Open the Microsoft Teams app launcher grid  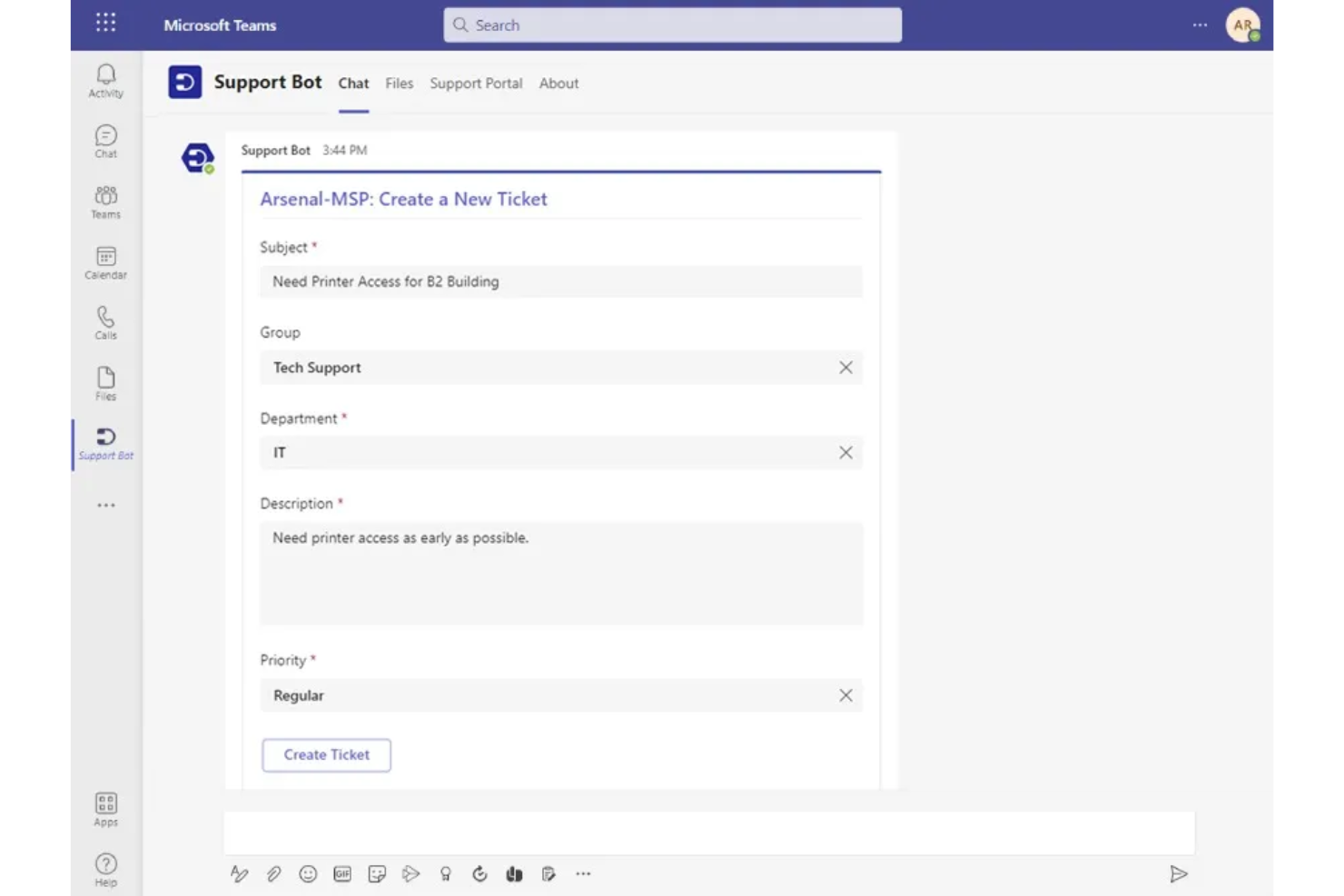(x=105, y=22)
